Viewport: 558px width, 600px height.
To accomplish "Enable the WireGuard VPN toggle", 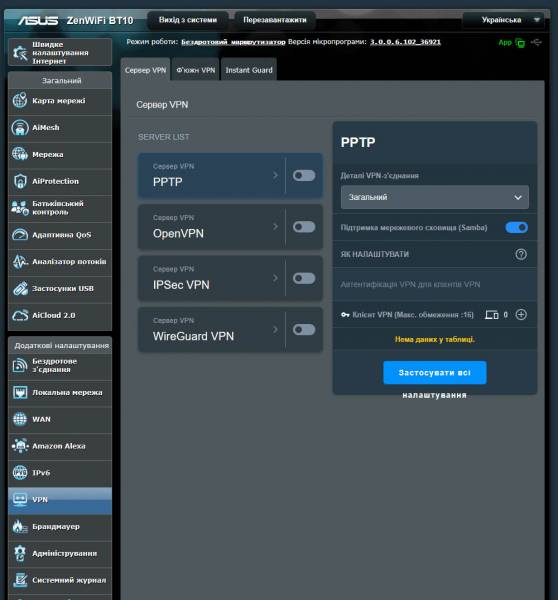I will pyautogui.click(x=304, y=329).
